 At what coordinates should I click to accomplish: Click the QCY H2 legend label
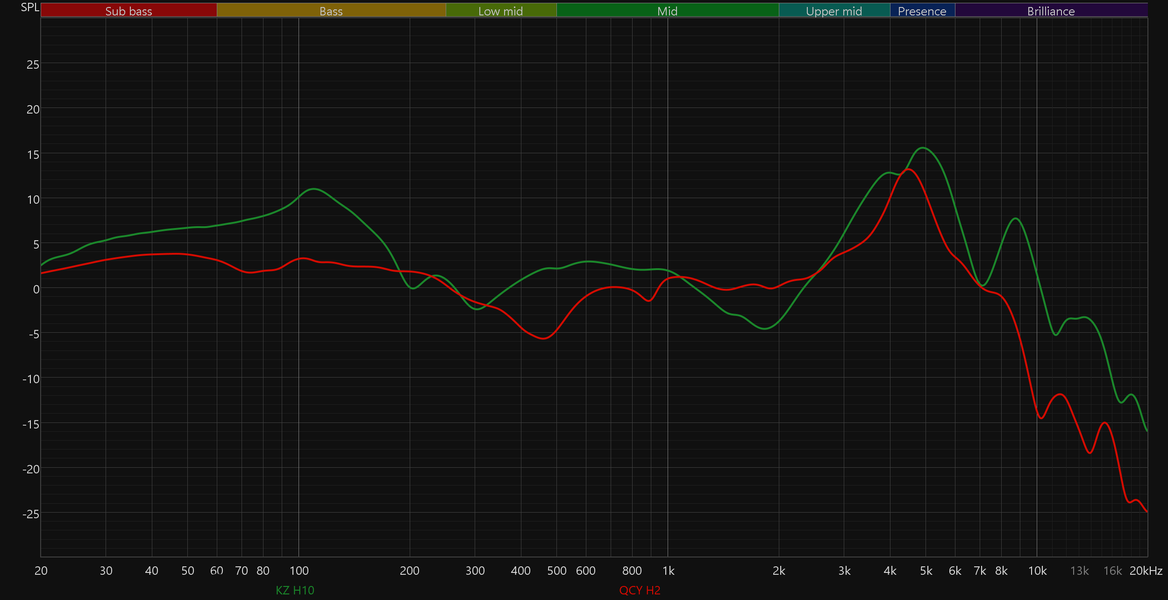click(x=639, y=590)
